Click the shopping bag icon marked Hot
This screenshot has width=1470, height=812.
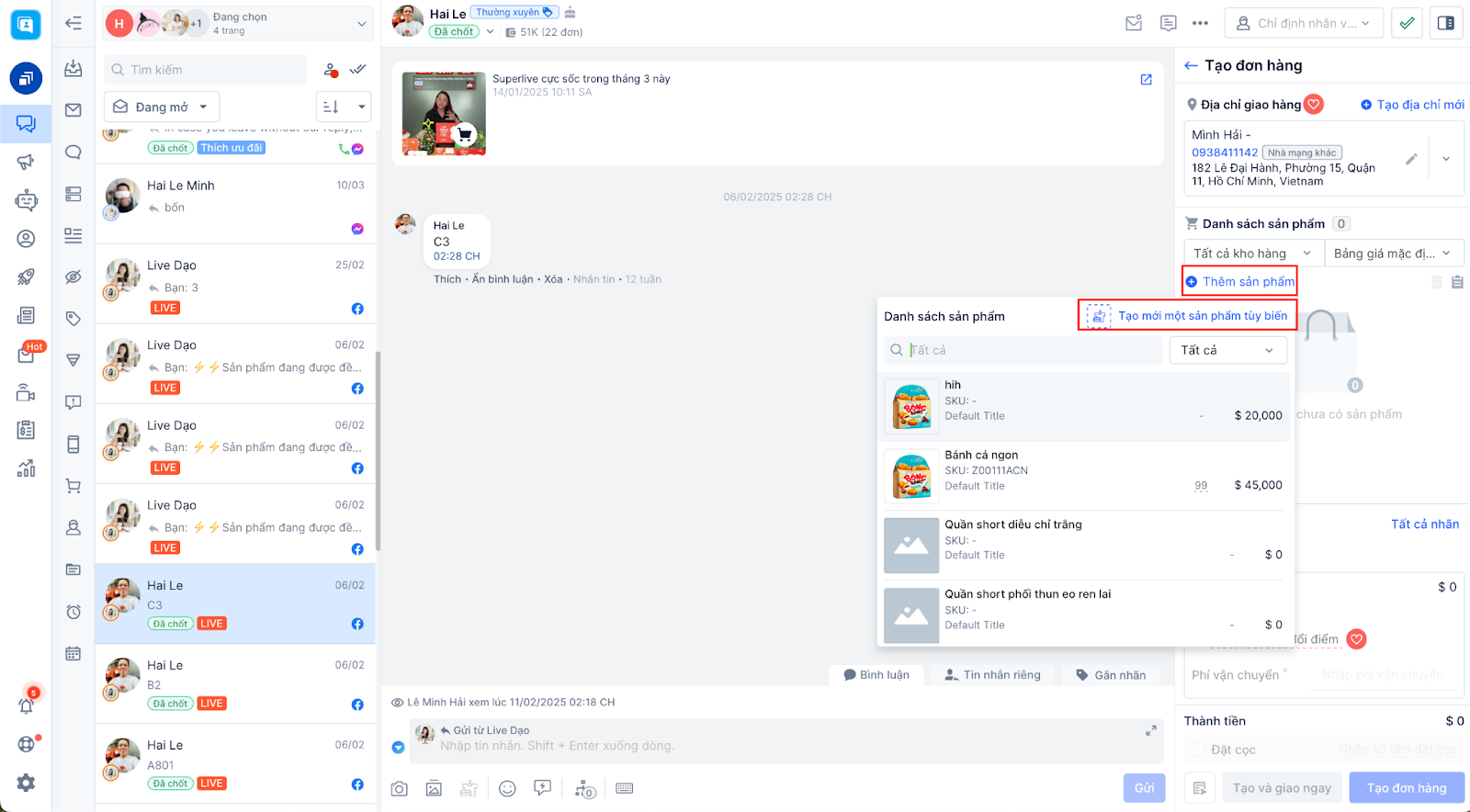coord(26,355)
